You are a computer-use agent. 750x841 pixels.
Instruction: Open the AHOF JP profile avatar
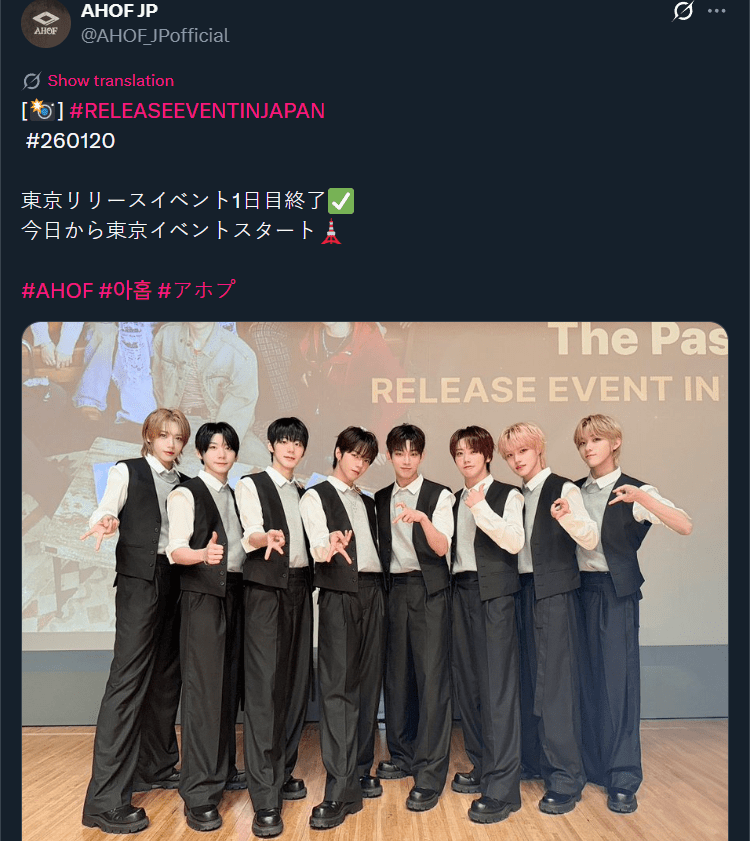click(x=46, y=24)
